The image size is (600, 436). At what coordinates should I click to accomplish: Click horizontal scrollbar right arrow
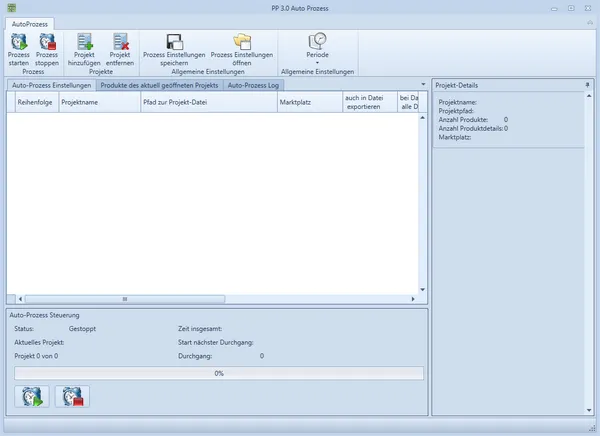[413, 299]
